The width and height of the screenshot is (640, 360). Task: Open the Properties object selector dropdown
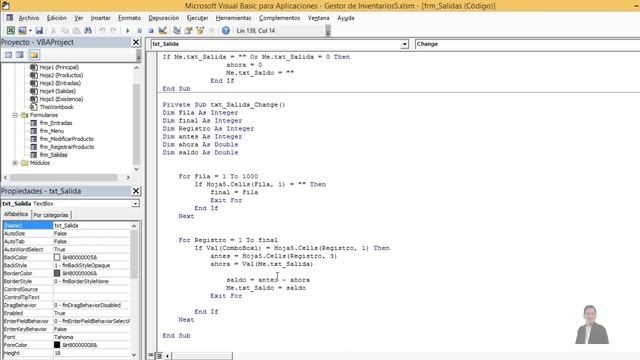tap(135, 203)
